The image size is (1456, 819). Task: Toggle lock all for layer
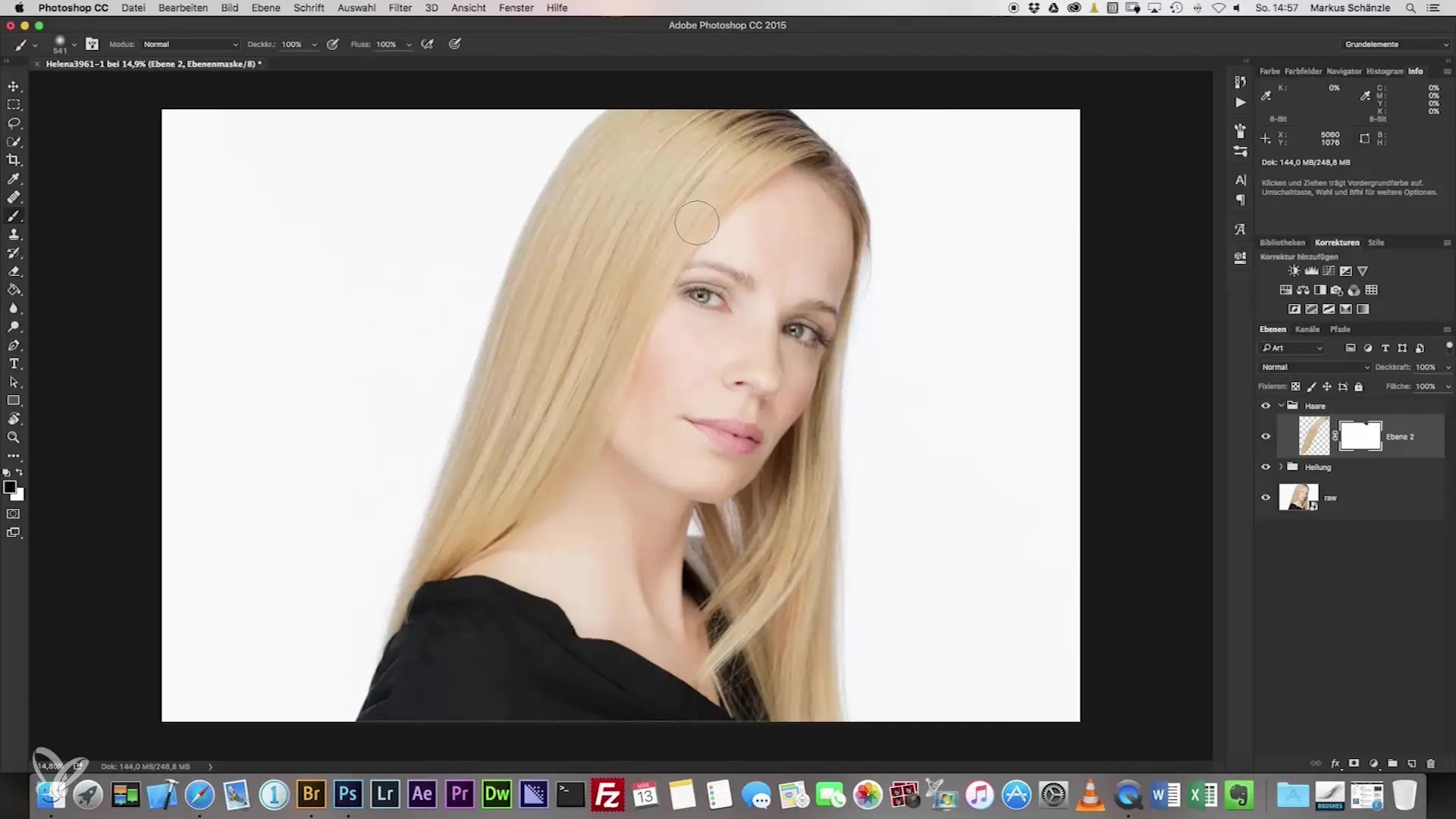pyautogui.click(x=1359, y=387)
